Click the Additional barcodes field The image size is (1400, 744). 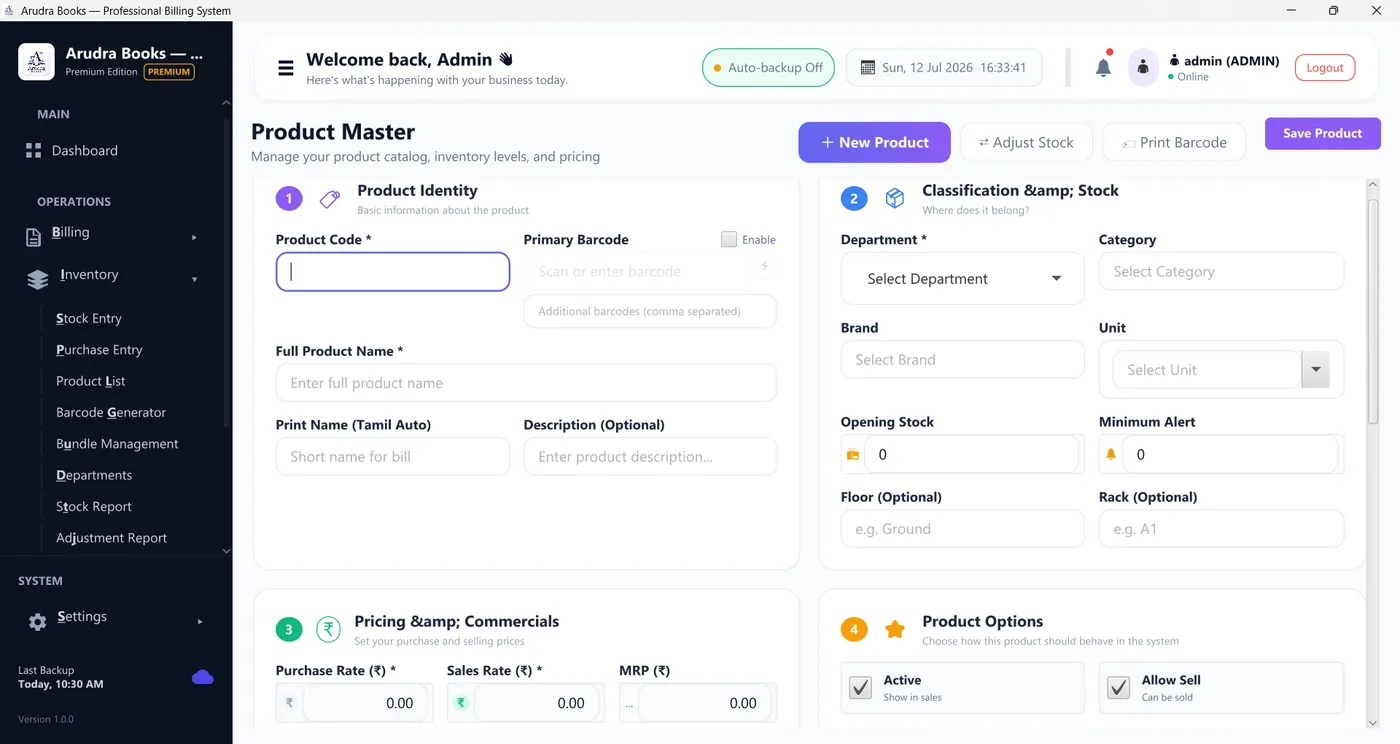tap(650, 311)
